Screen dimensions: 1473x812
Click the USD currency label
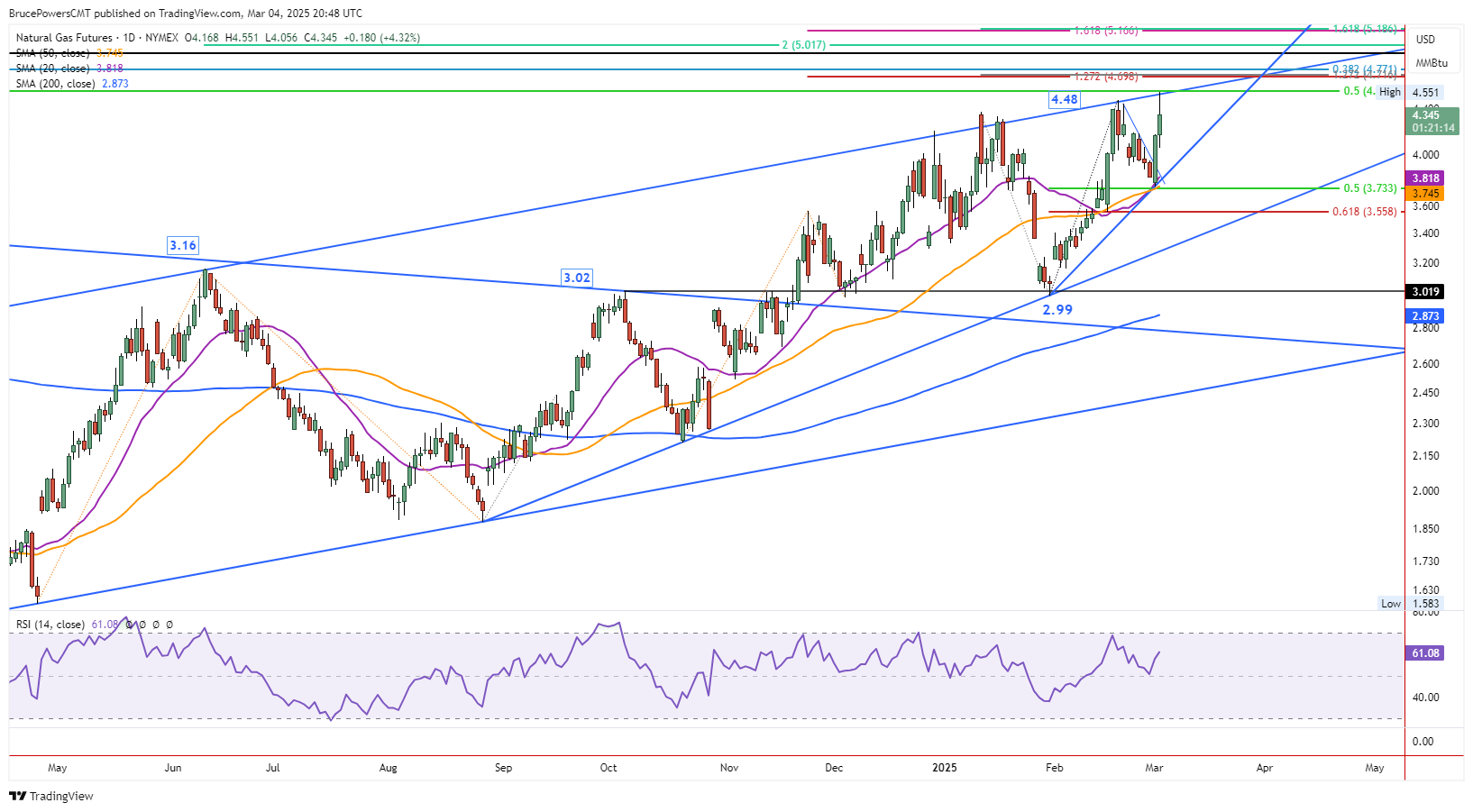coord(1425,40)
